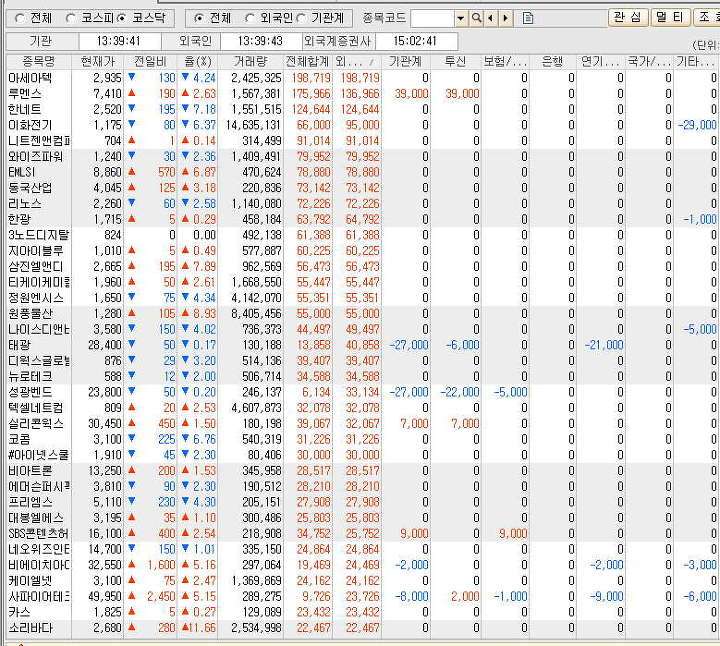
Task: Sort by the 현재가 column header
Action: [97, 62]
